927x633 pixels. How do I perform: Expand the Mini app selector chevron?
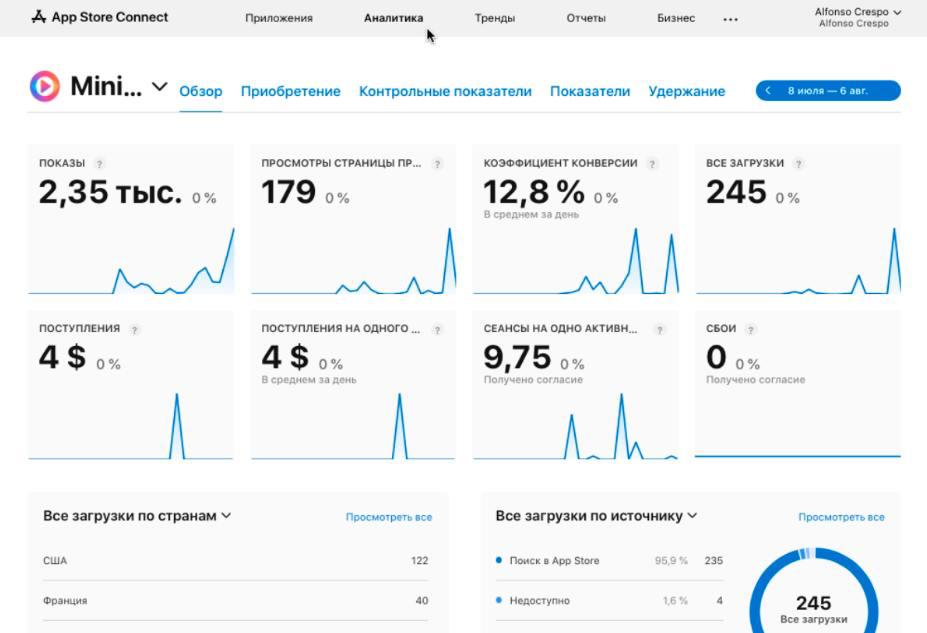pos(159,87)
